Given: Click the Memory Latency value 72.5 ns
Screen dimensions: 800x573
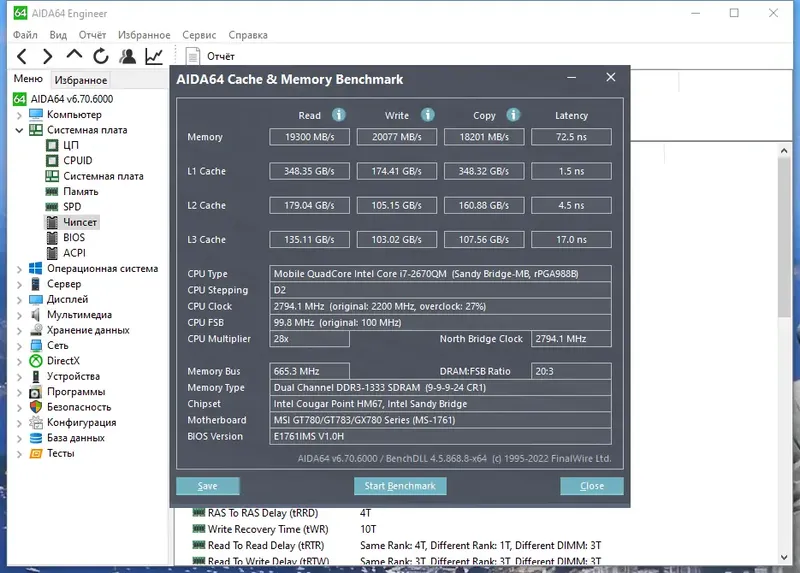Looking at the screenshot, I should click(x=571, y=137).
